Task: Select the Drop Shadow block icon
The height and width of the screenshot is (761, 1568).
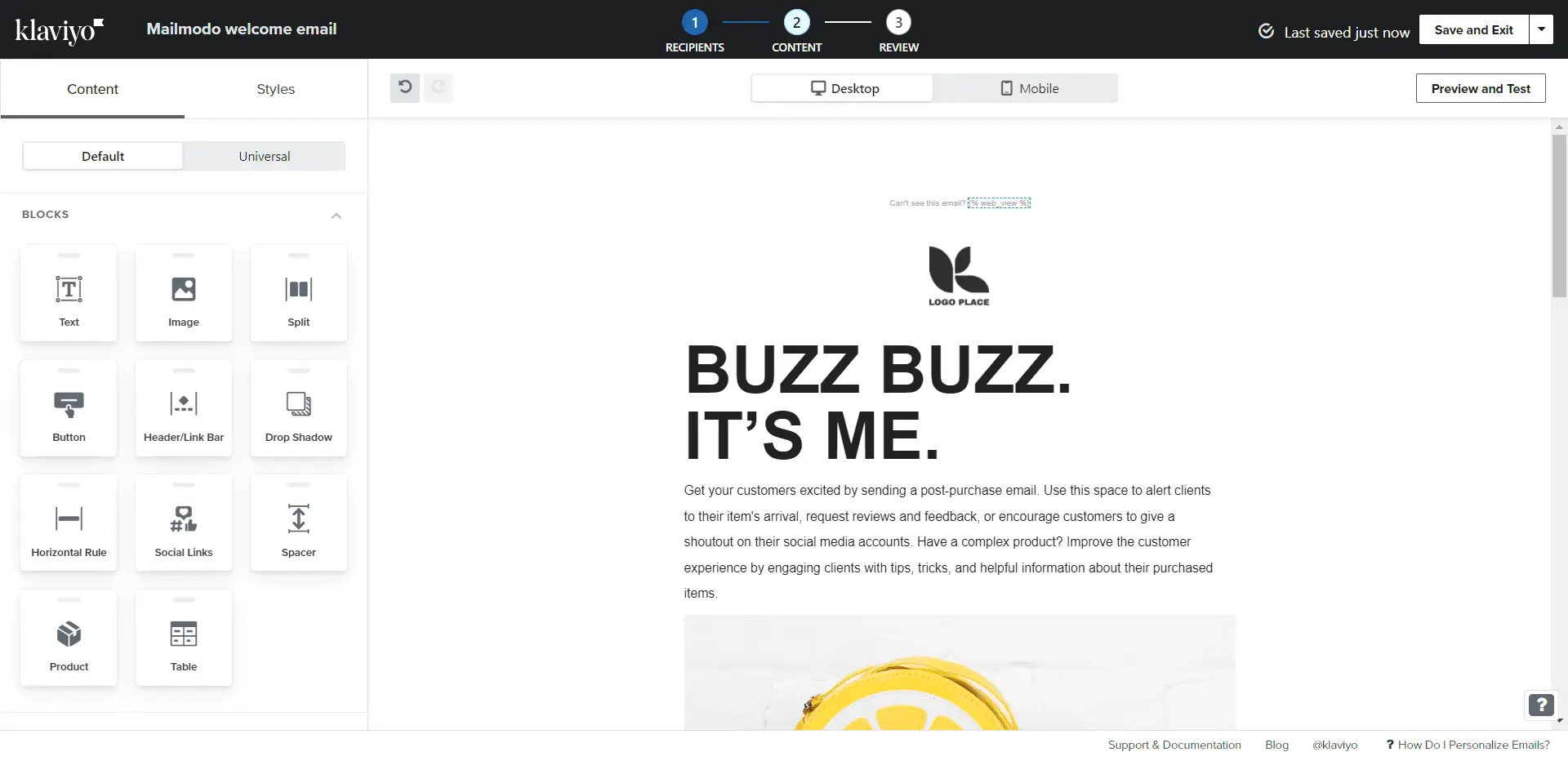Action: coord(298,404)
